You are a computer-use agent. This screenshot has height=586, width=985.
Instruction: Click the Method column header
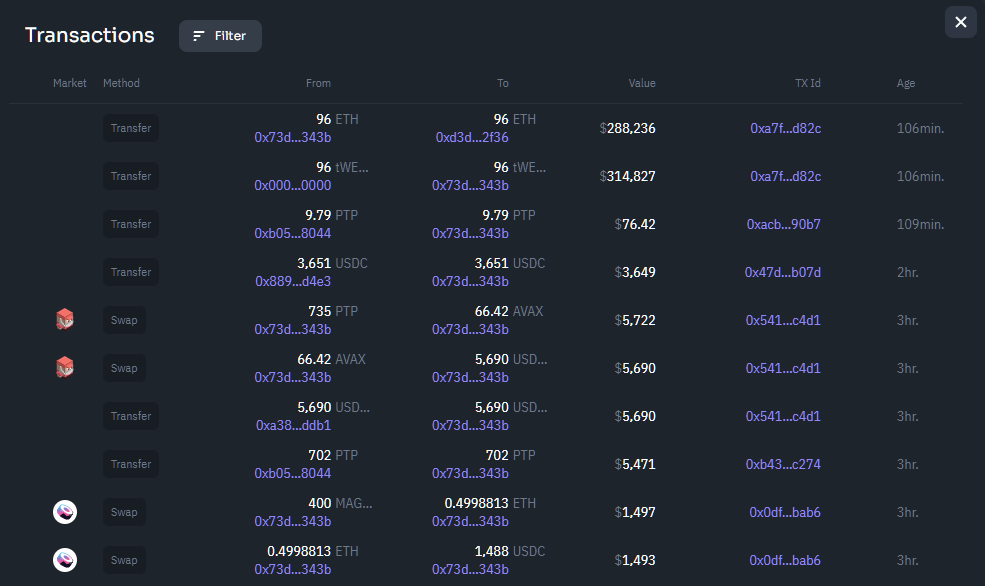pyautogui.click(x=121, y=83)
